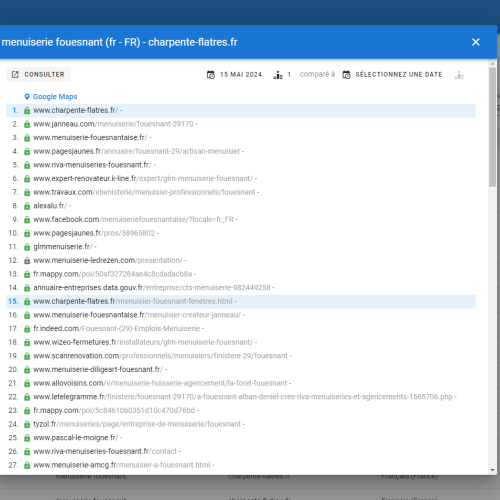Open the fr.indeed.com Emplois-Menuiserie result
This screenshot has width=500, height=500.
(116, 329)
